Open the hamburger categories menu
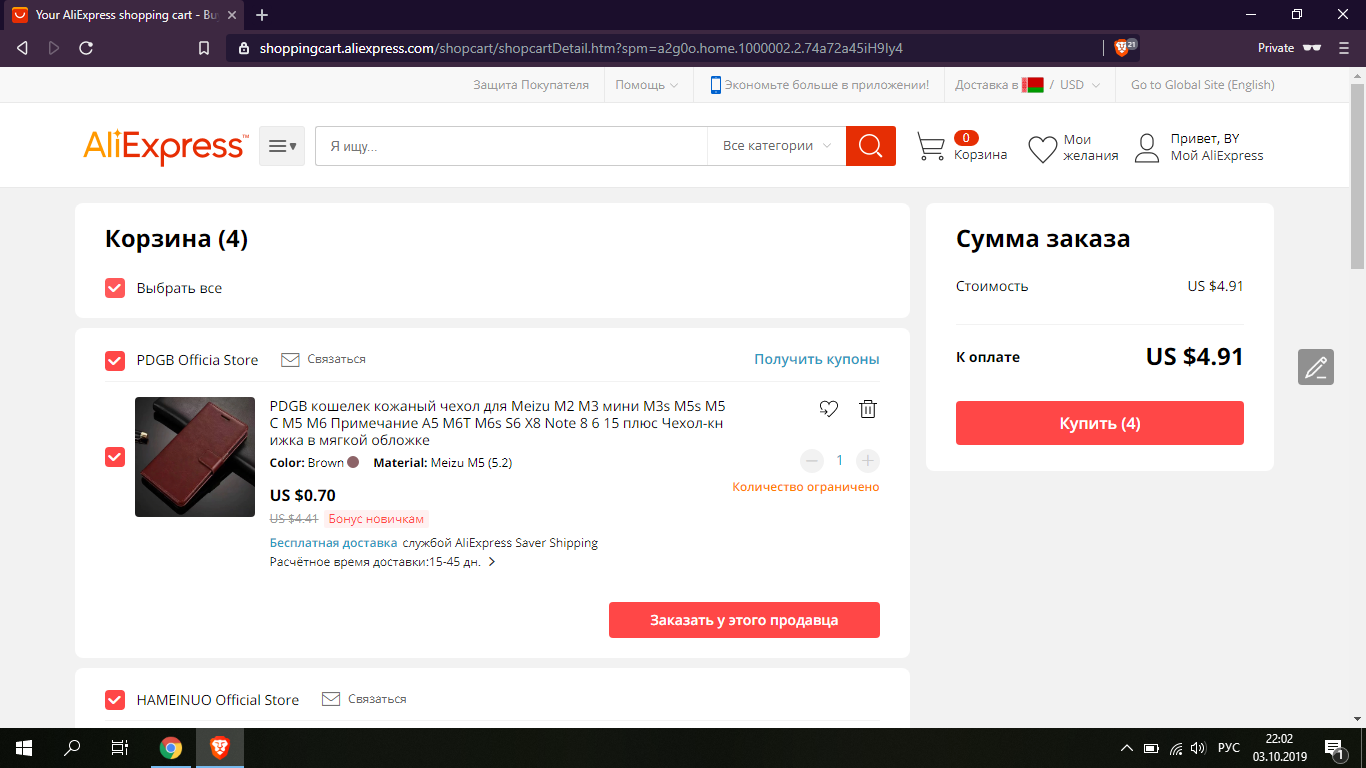The height and width of the screenshot is (768, 1366). [x=282, y=146]
